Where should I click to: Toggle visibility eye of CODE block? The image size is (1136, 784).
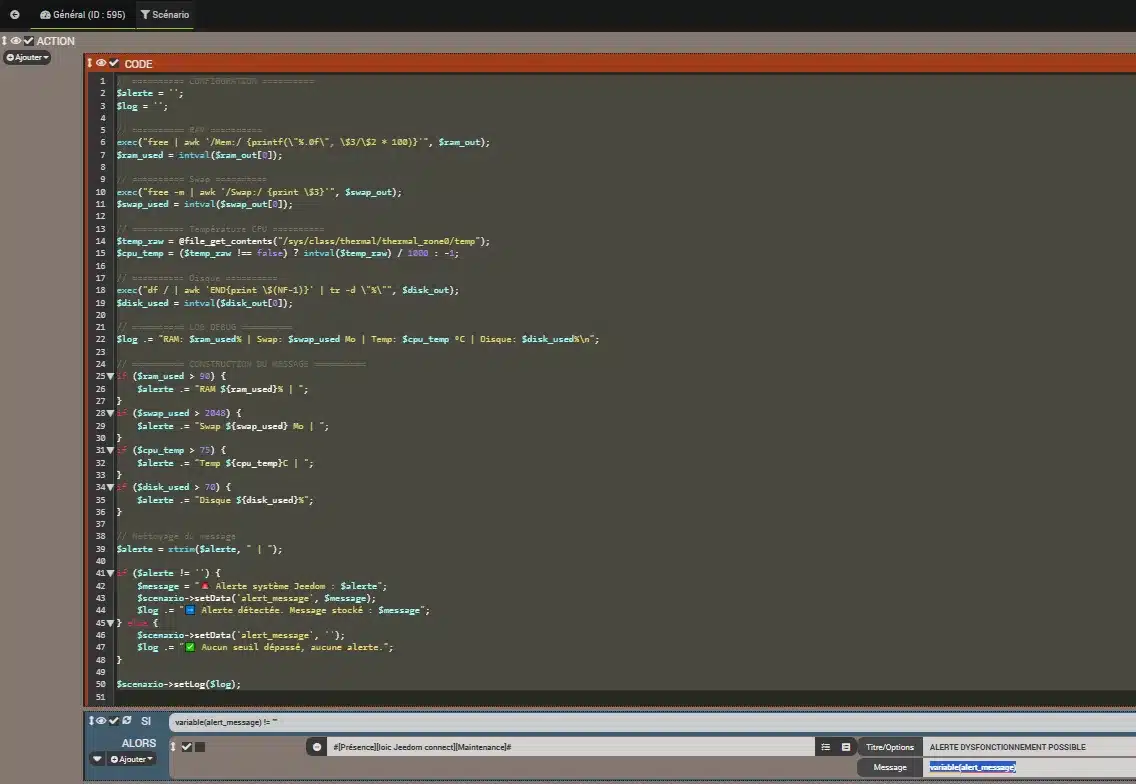[101, 64]
